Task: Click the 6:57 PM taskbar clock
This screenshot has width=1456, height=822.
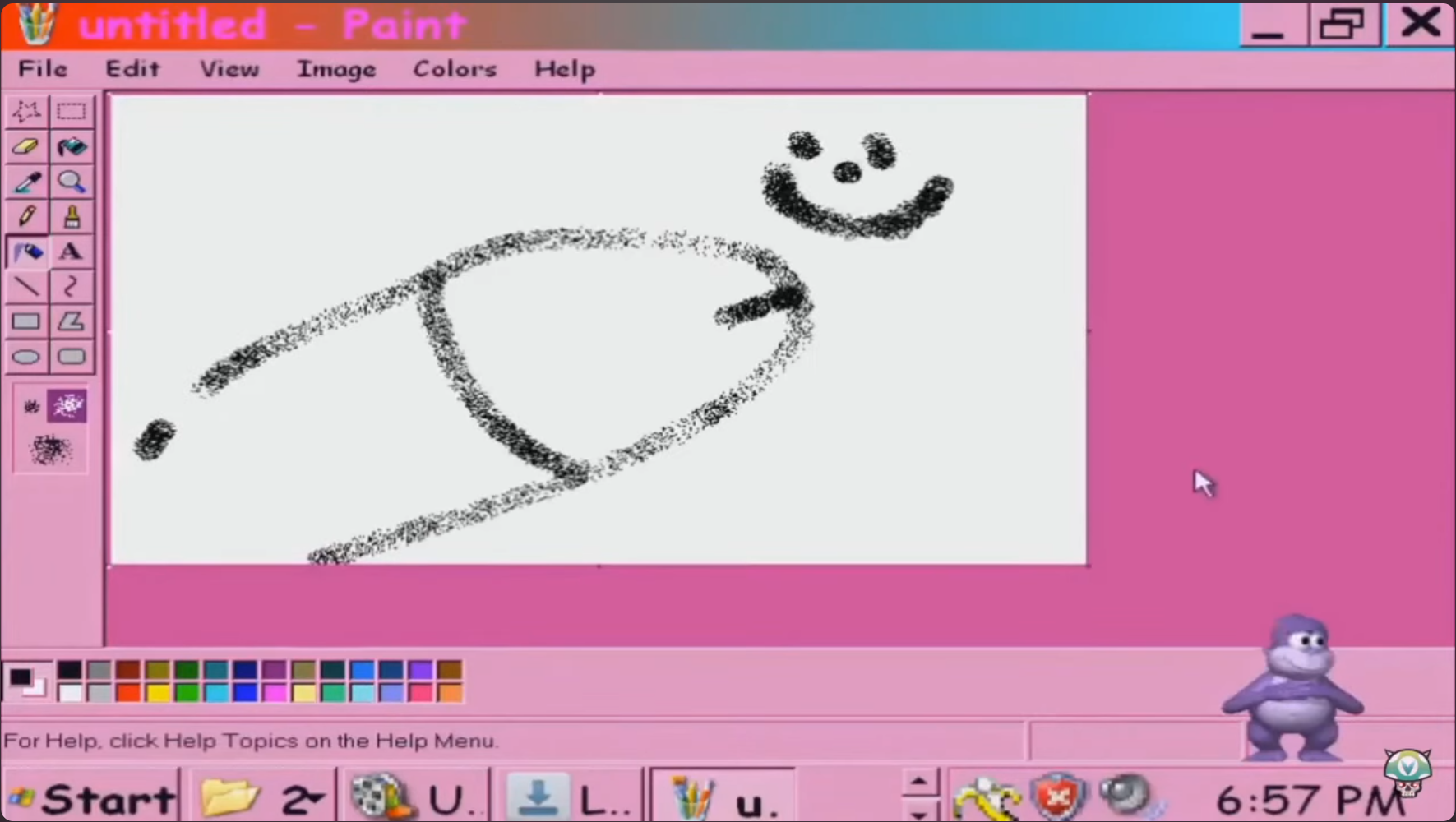Action: click(1310, 799)
